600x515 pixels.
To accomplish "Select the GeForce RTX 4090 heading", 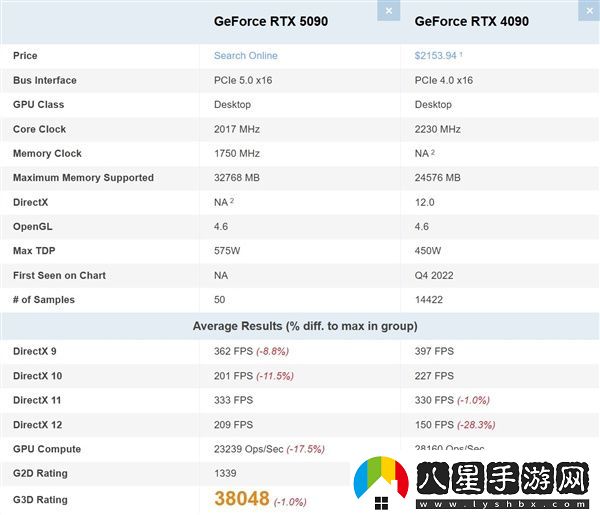I will (x=471, y=21).
